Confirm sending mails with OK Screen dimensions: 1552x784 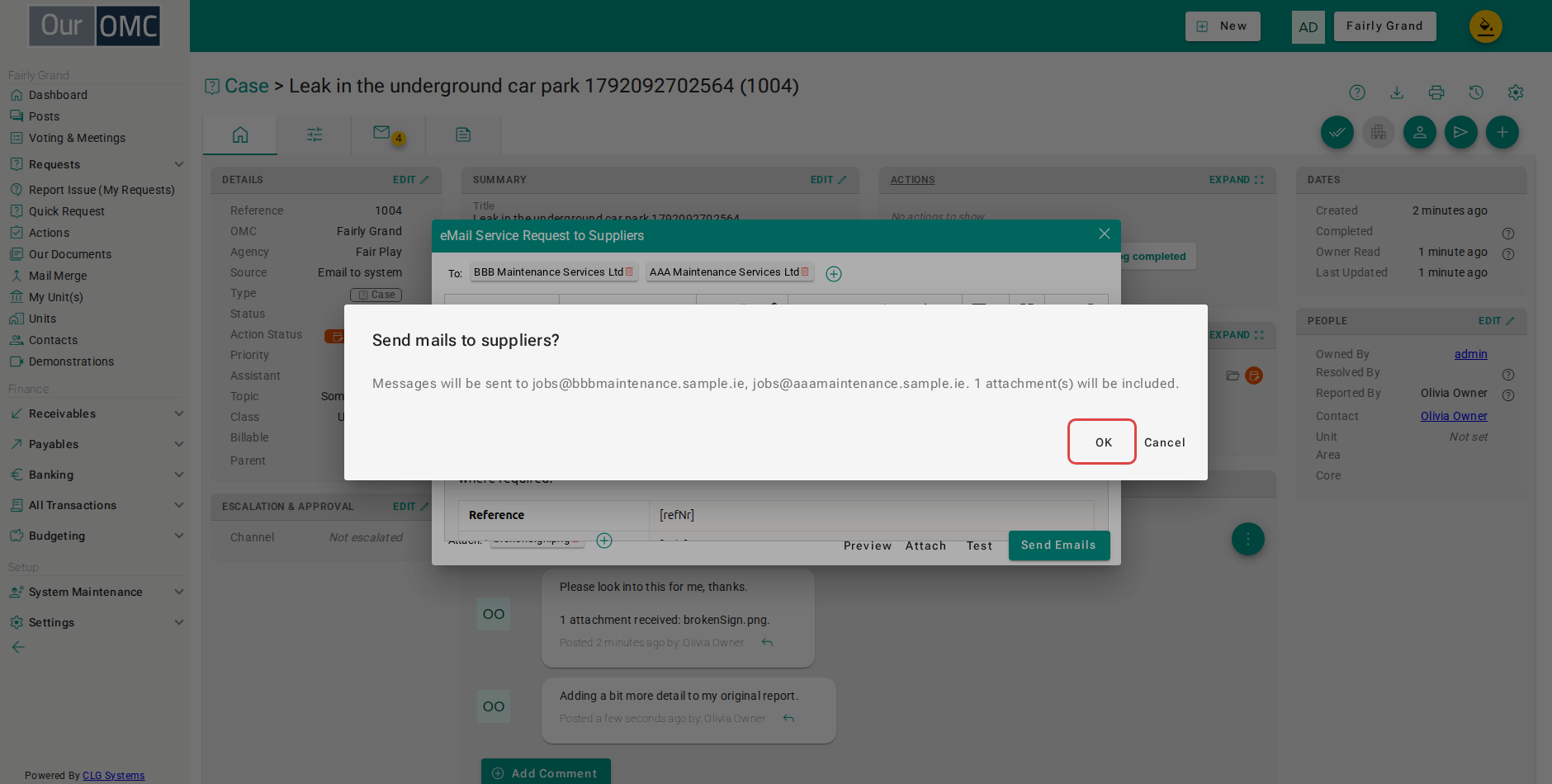point(1102,442)
